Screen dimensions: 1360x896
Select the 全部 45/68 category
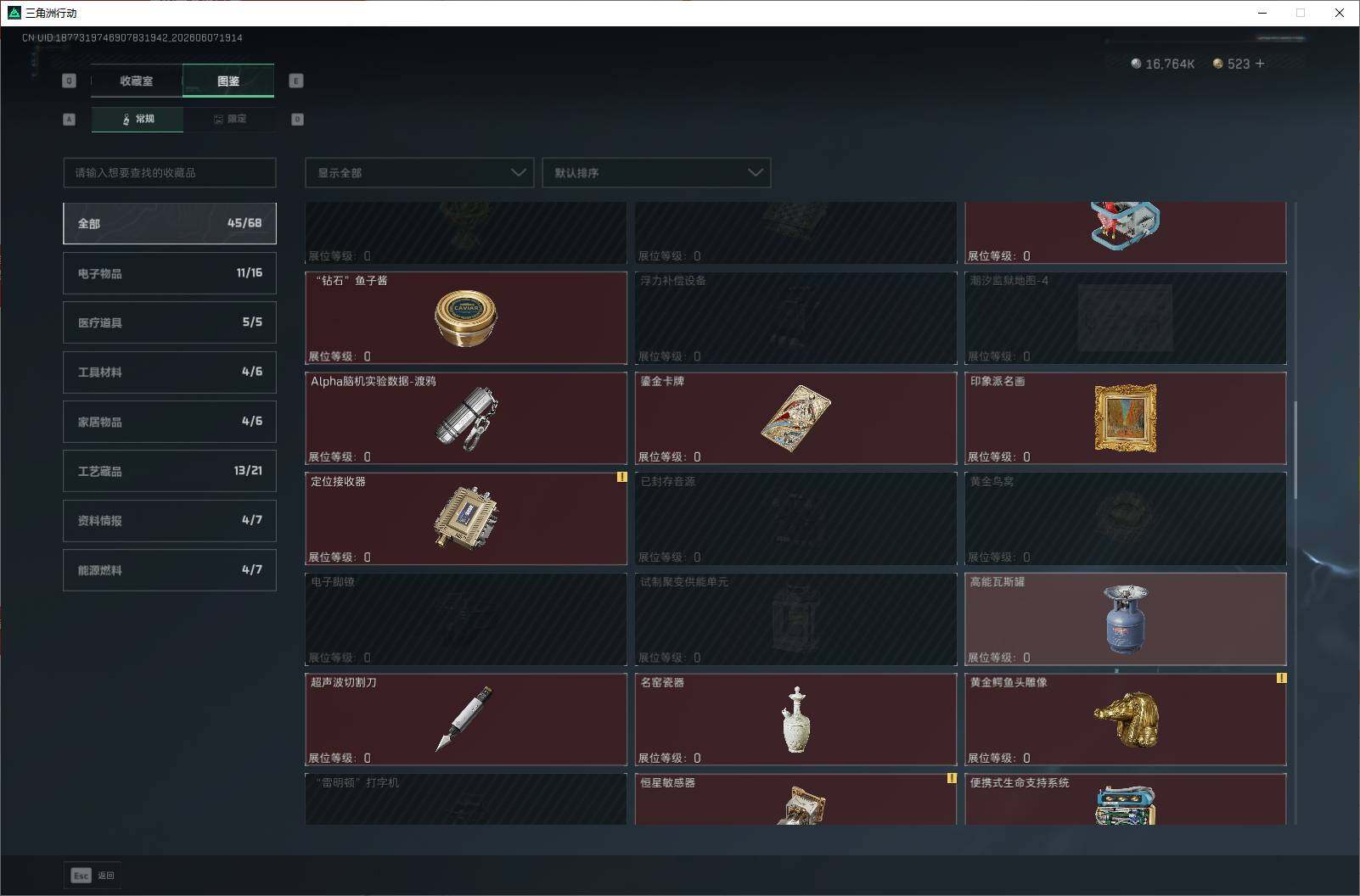pyautogui.click(x=170, y=223)
